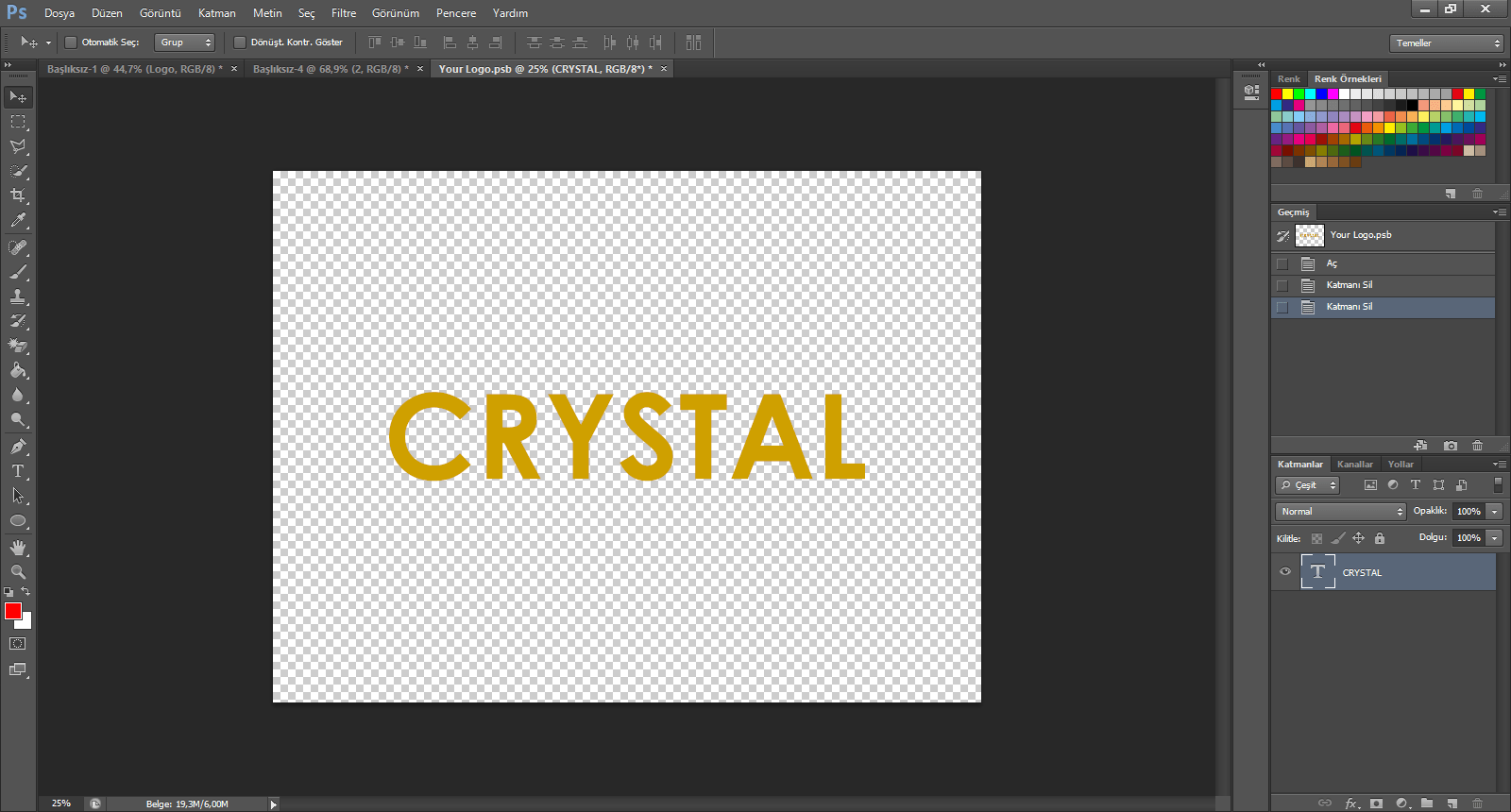Toggle layer filtering on/off switch
The width and height of the screenshot is (1511, 812).
click(x=1498, y=484)
